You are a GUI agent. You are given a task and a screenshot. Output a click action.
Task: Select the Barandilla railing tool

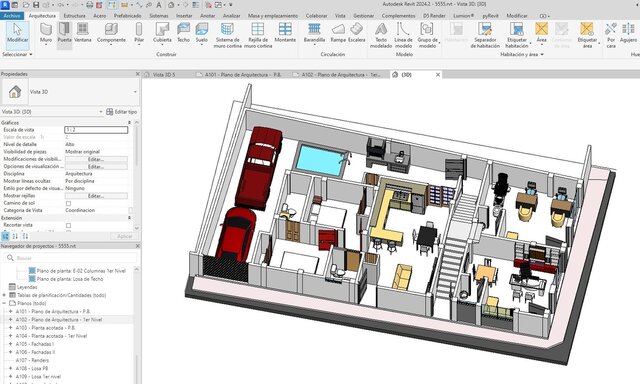pyautogui.click(x=314, y=33)
